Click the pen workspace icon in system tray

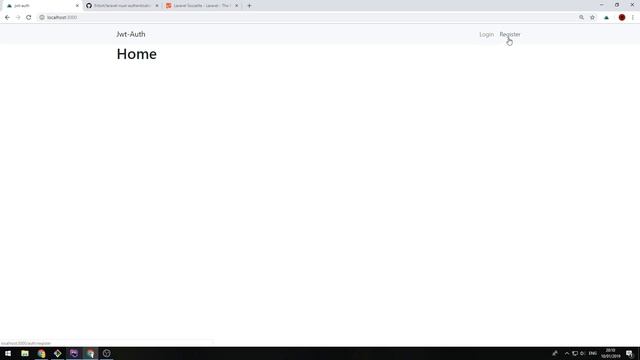click(x=555, y=353)
